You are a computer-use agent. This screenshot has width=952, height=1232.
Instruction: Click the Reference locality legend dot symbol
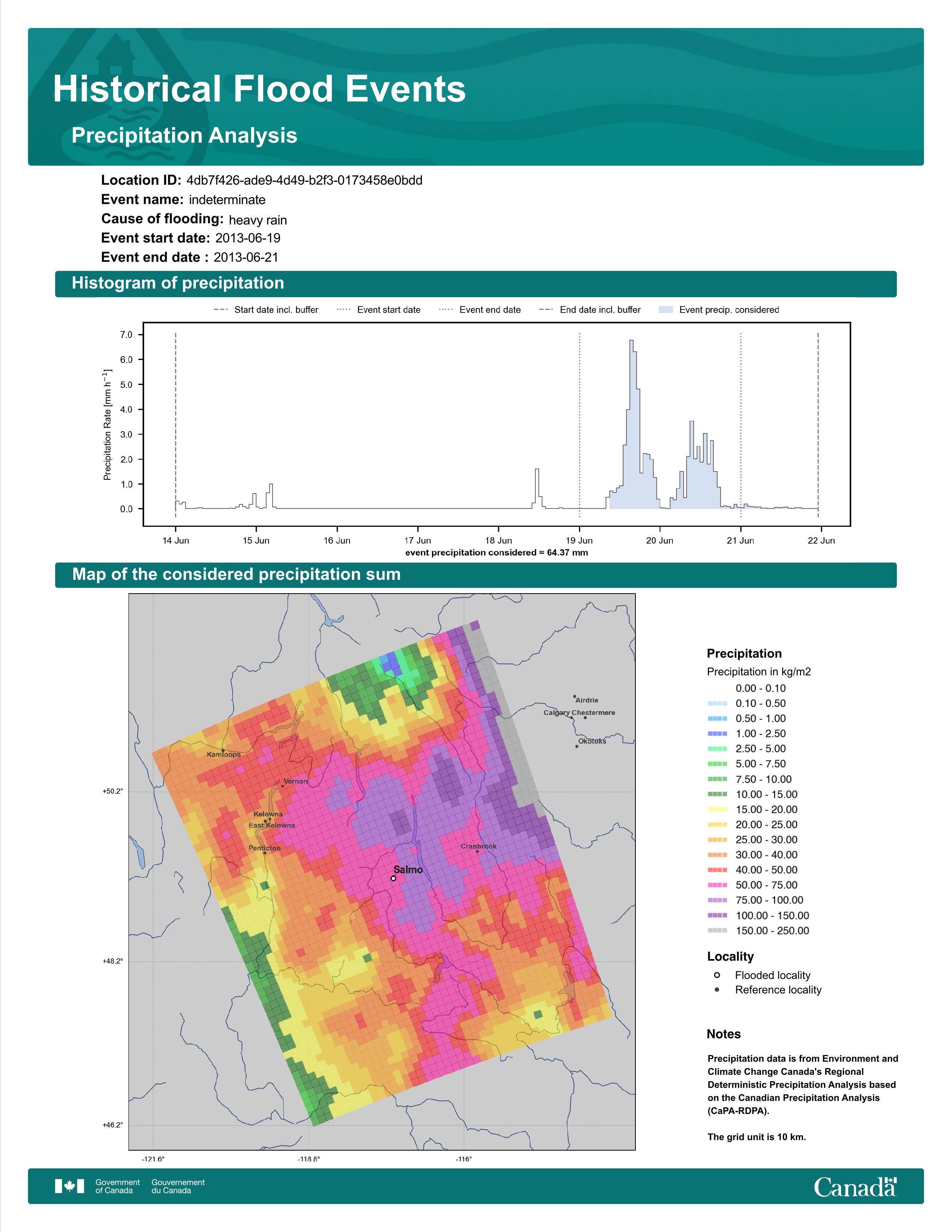coord(717,989)
